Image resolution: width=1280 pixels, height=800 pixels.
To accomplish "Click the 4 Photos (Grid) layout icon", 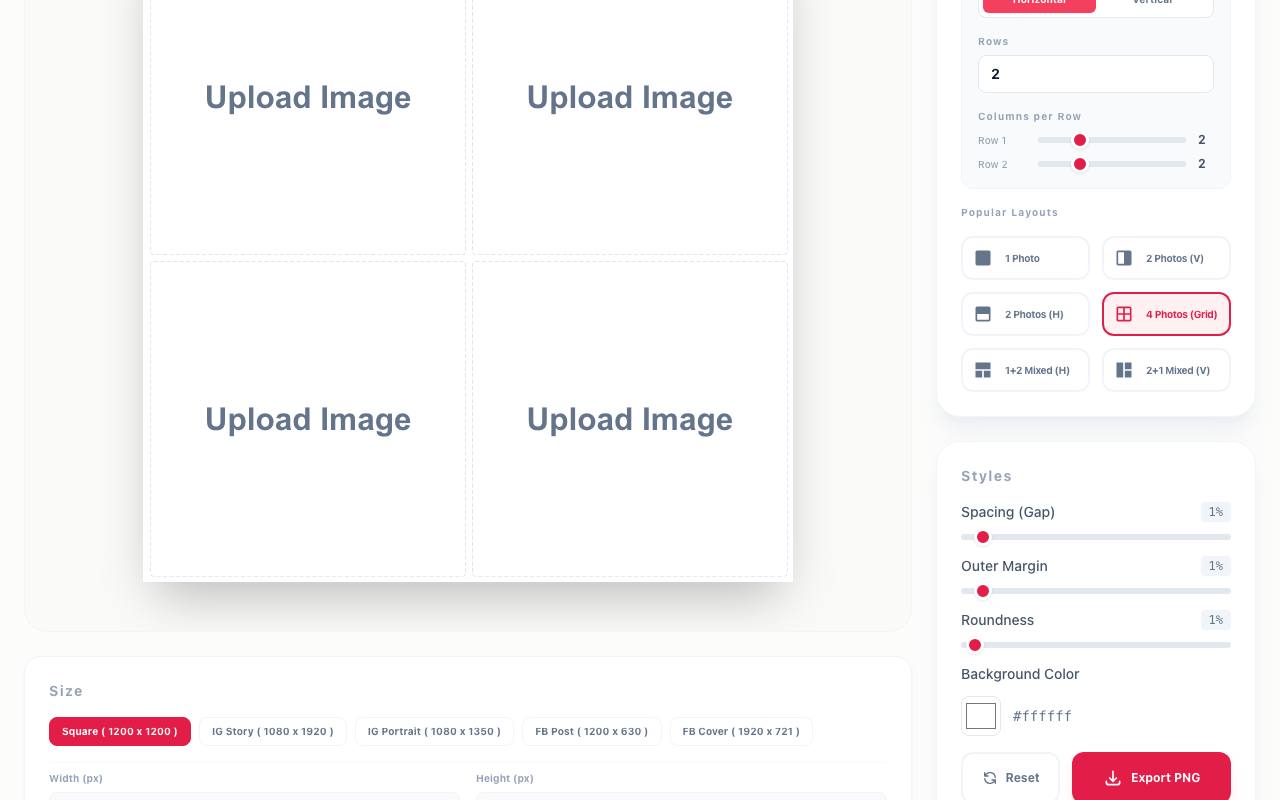I will coord(1124,314).
